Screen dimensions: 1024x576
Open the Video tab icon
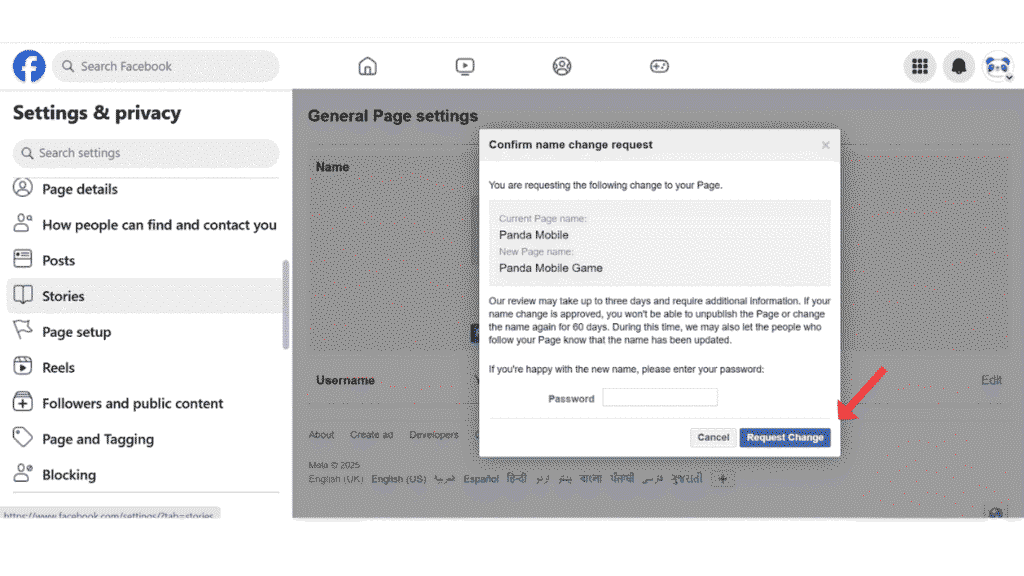pyautogui.click(x=465, y=66)
